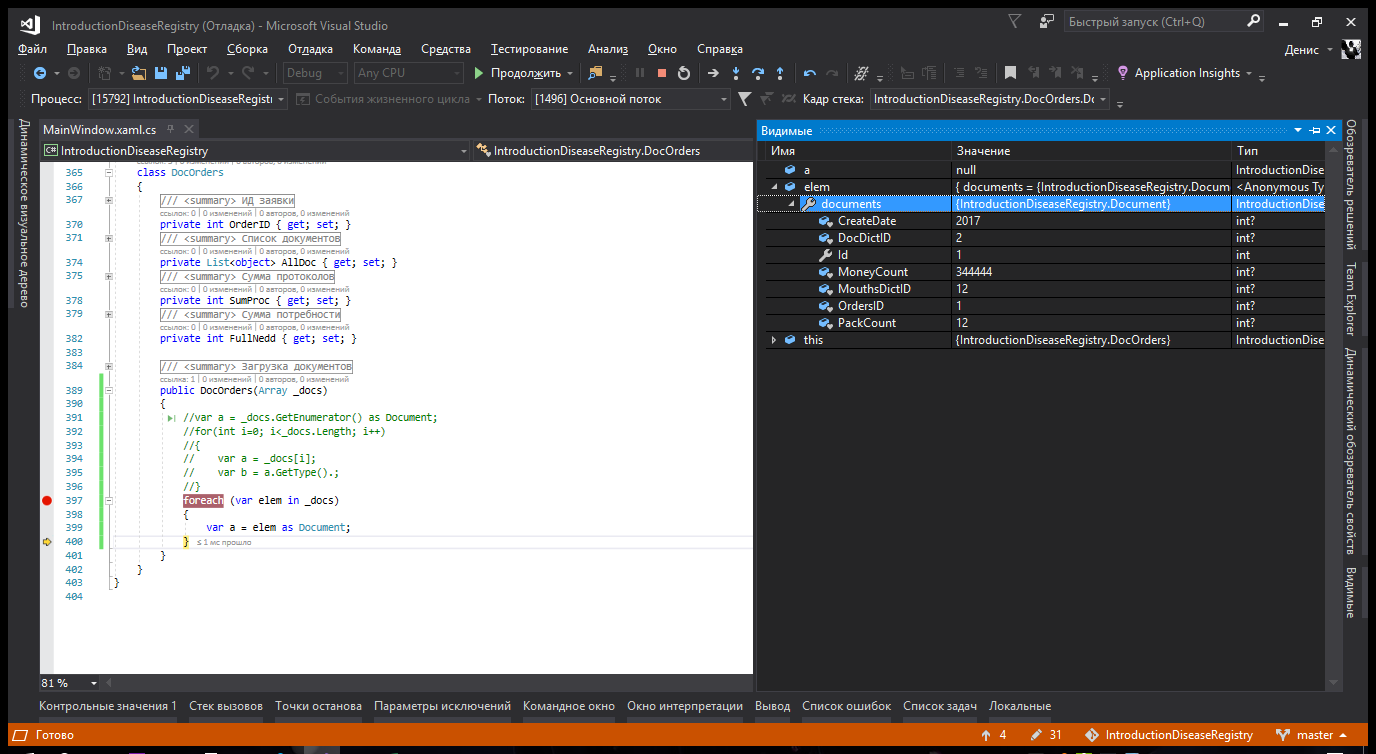Click the auto-hide pin of Видимые panel
1376x754 pixels.
(1315, 131)
